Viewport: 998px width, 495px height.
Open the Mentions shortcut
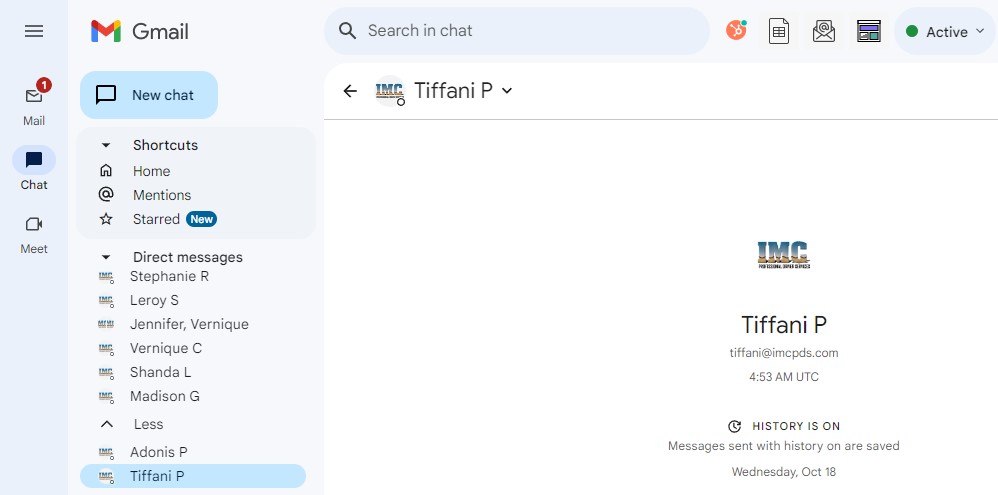(161, 195)
